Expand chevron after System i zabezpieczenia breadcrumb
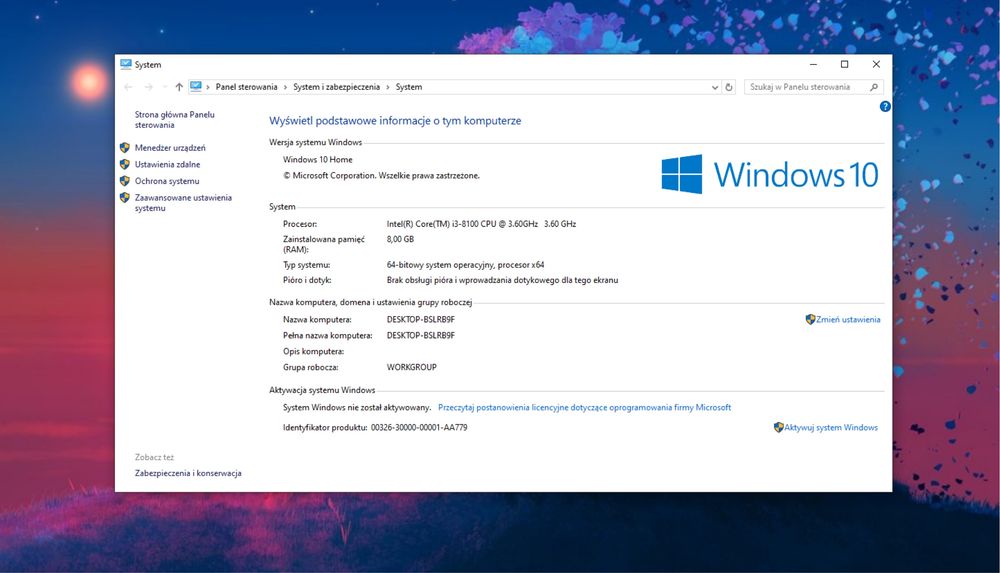This screenshot has height=573, width=1000. 387,87
